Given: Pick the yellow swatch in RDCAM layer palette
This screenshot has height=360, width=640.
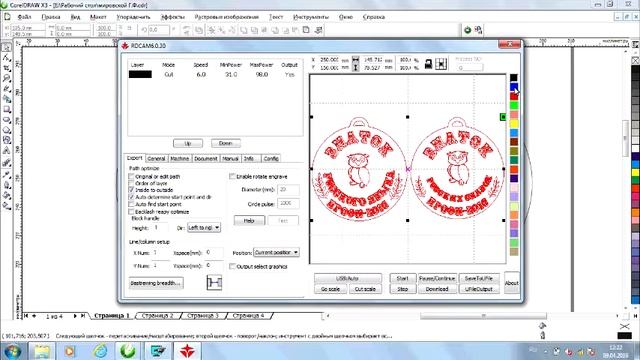Looking at the screenshot, I should tap(513, 123).
